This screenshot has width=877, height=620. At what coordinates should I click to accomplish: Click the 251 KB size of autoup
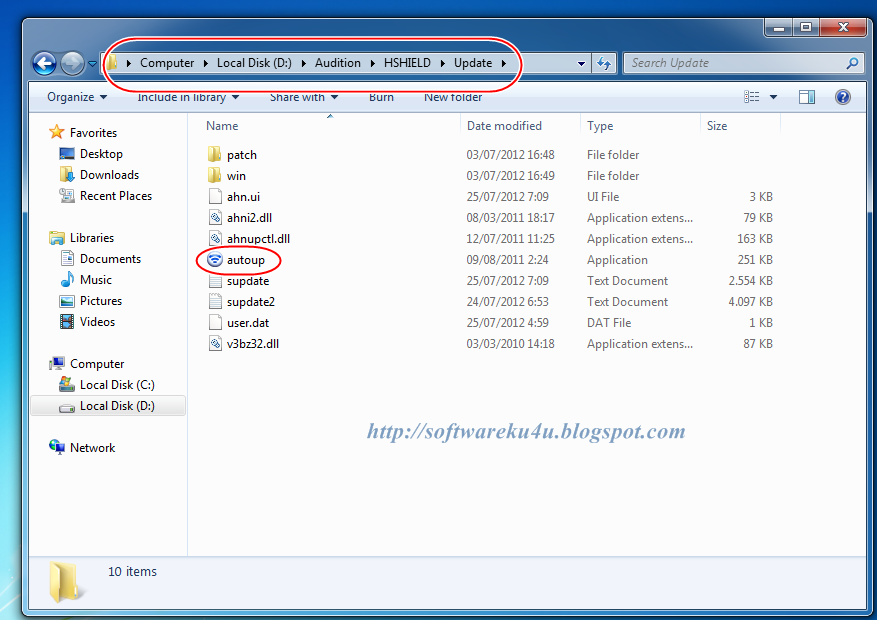[x=755, y=260]
